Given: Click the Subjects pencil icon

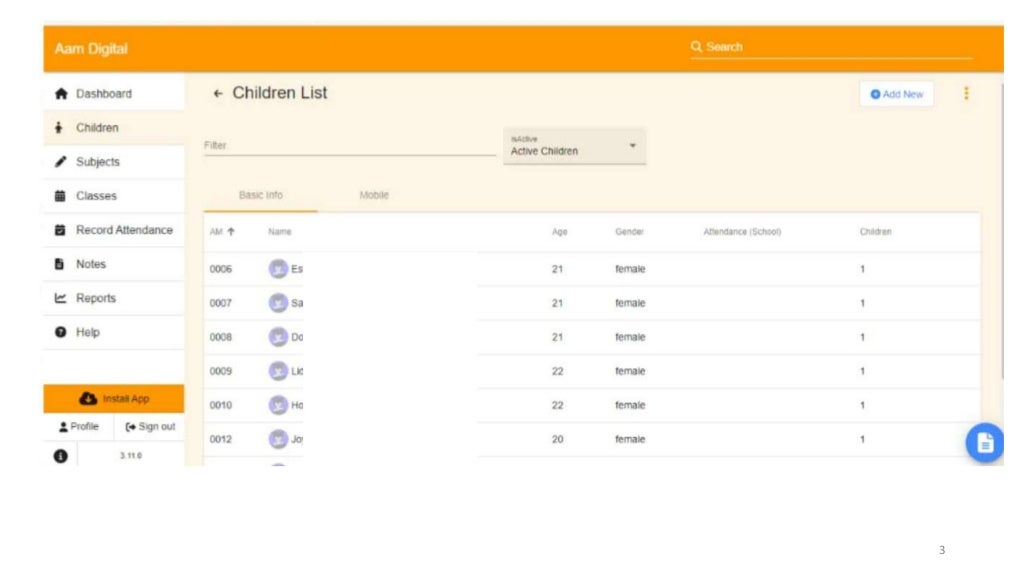Looking at the screenshot, I should [60, 161].
